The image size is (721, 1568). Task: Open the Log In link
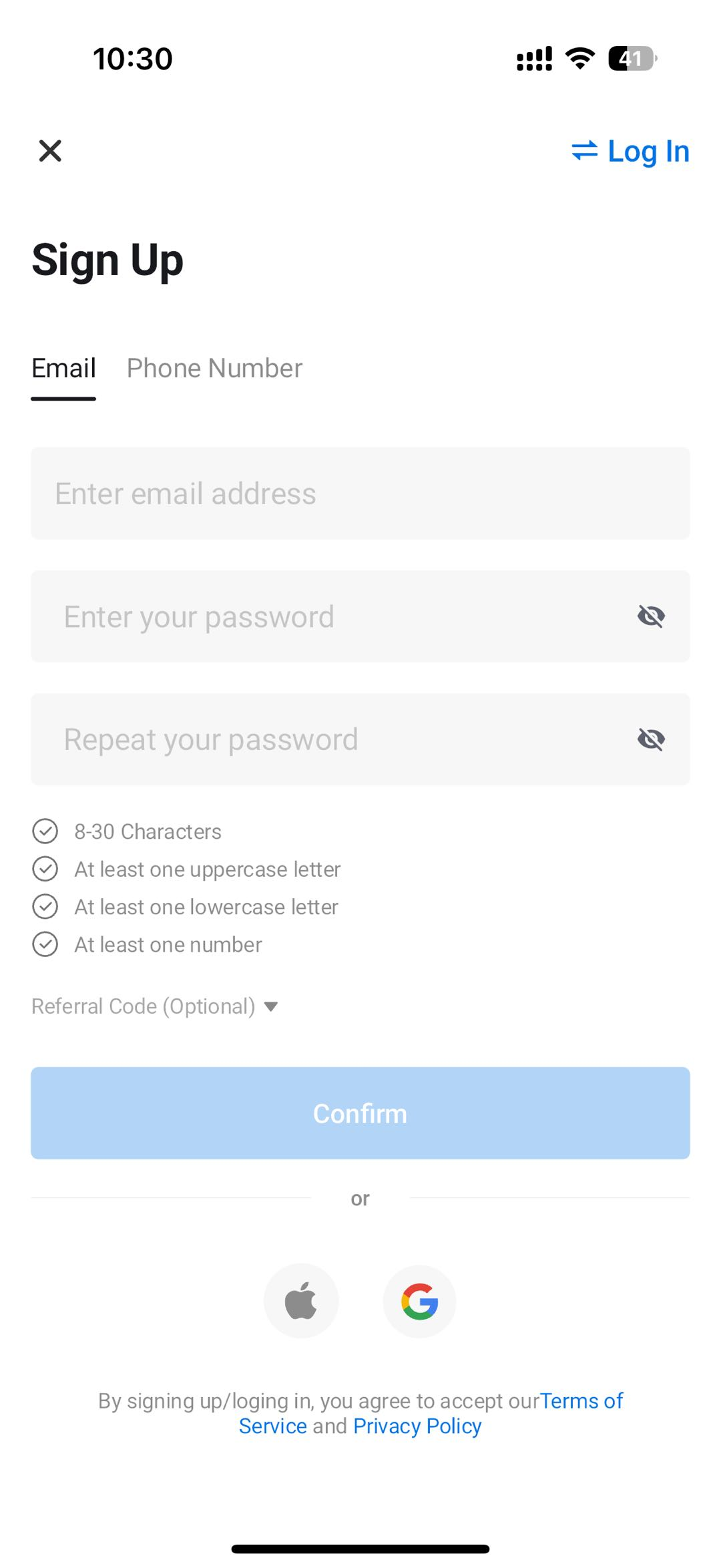click(x=648, y=152)
